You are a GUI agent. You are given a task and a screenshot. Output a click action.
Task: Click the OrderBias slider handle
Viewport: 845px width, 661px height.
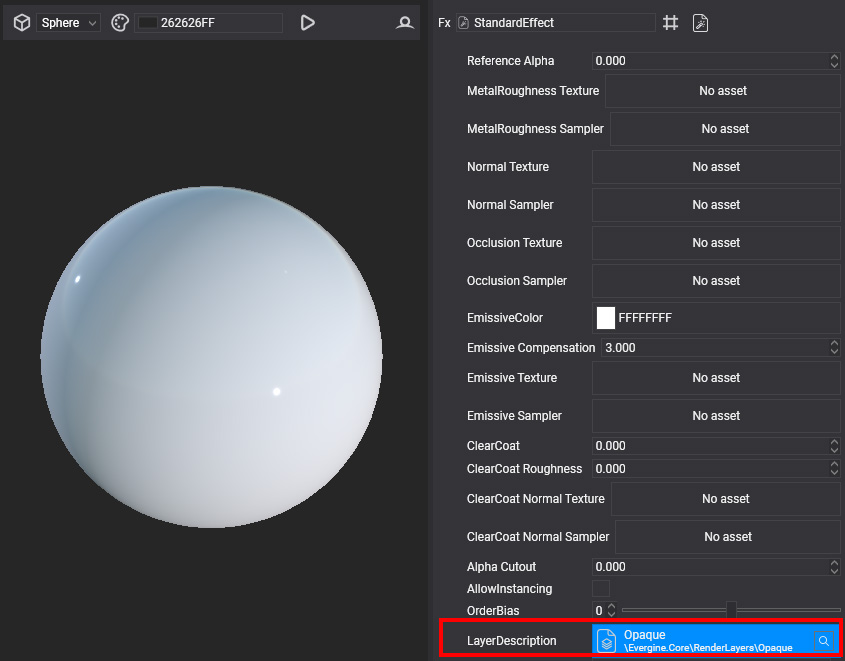pyautogui.click(x=731, y=610)
